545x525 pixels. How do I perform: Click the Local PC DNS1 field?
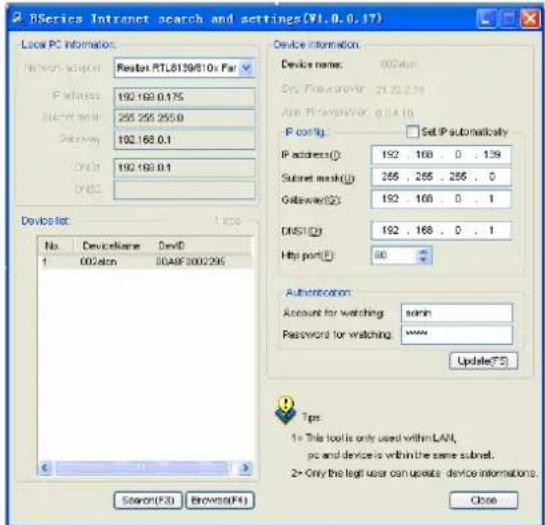click(x=184, y=168)
